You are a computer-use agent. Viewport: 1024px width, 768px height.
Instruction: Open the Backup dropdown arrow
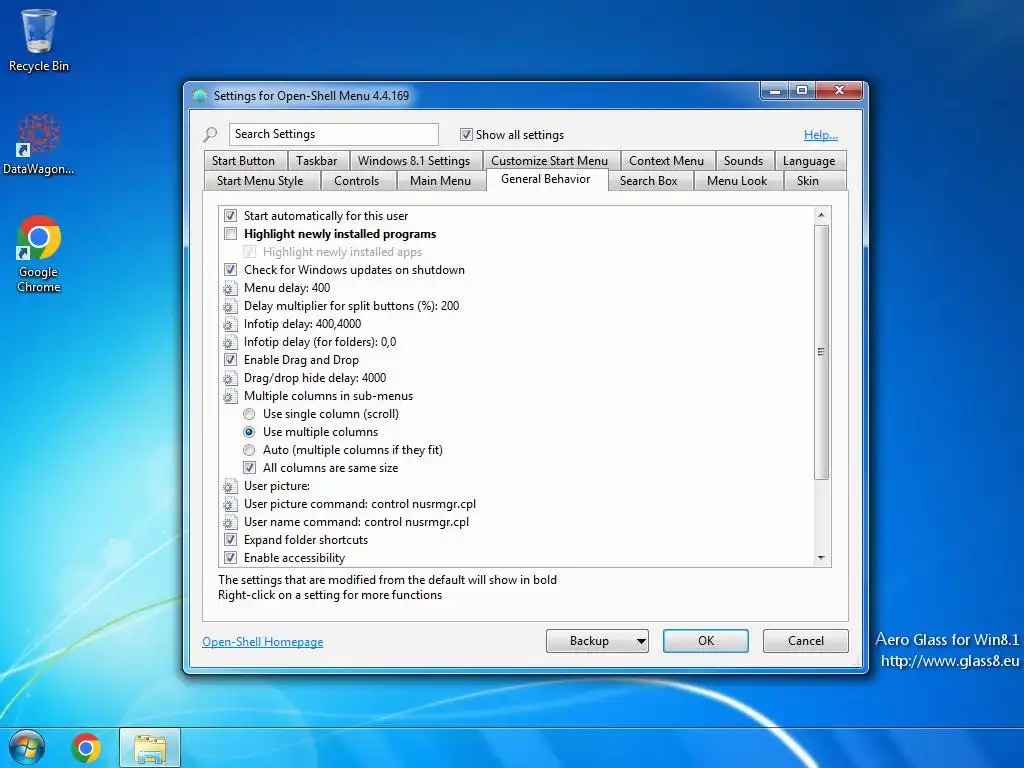click(x=641, y=641)
